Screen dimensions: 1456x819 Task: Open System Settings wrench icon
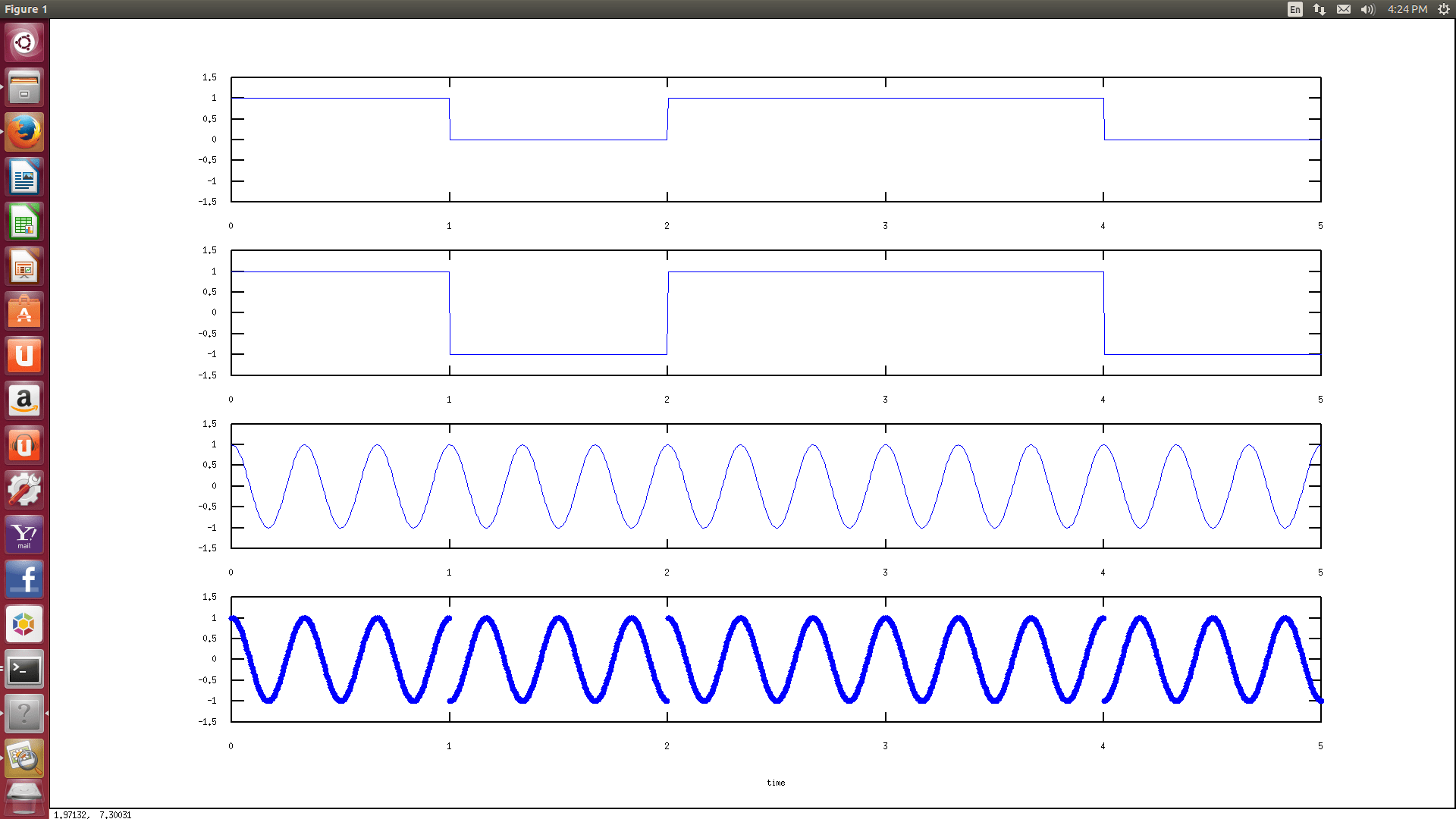click(x=24, y=490)
